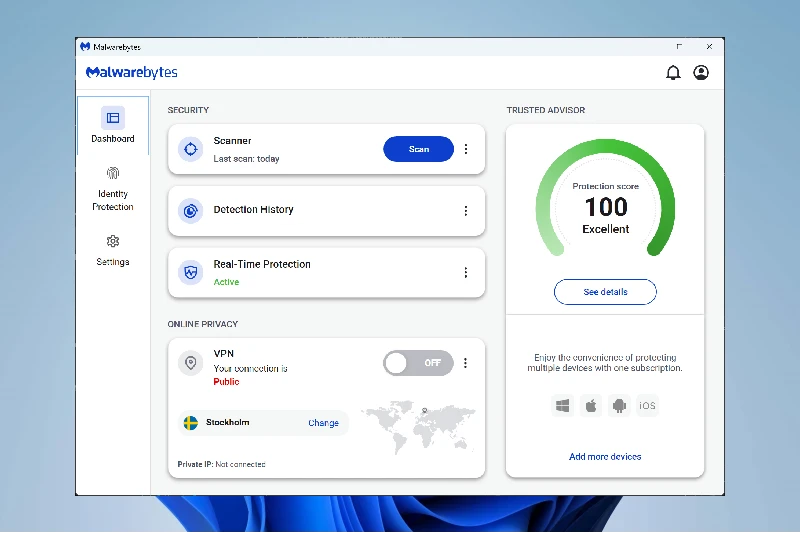Click the Detection History card title

[x=254, y=210]
